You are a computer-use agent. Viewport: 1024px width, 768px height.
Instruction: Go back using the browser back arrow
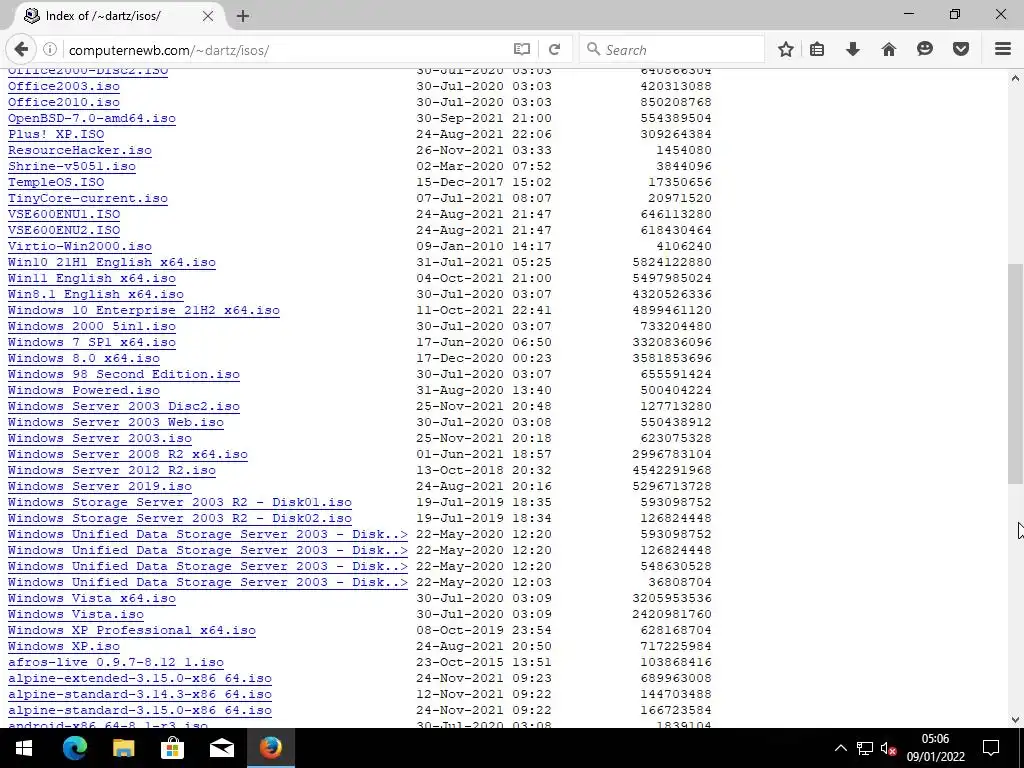(x=22, y=50)
